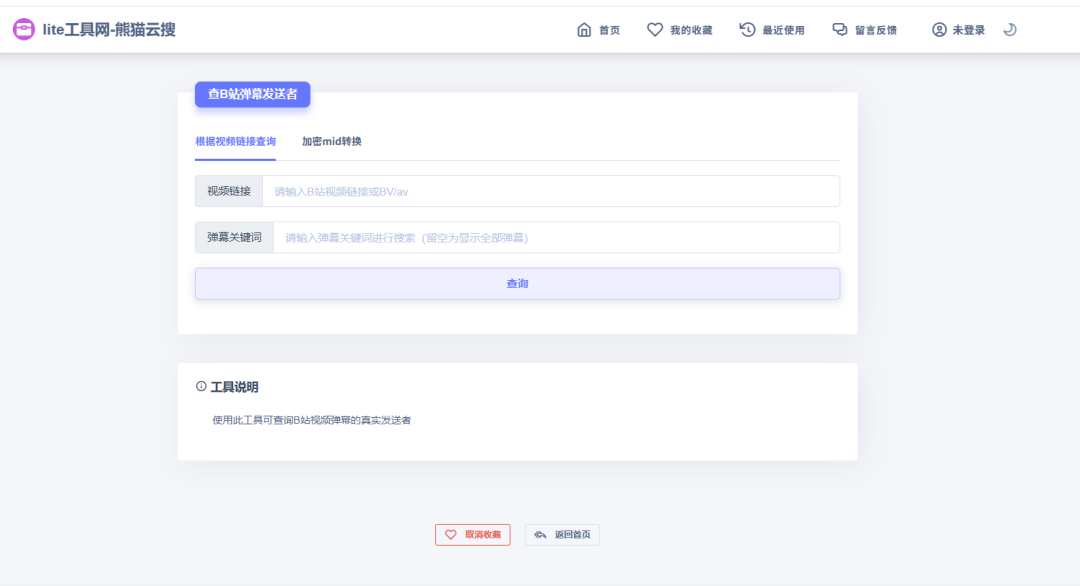The image size is (1080, 586).
Task: Click into the 弹幕关键词 search field
Action: [555, 238]
